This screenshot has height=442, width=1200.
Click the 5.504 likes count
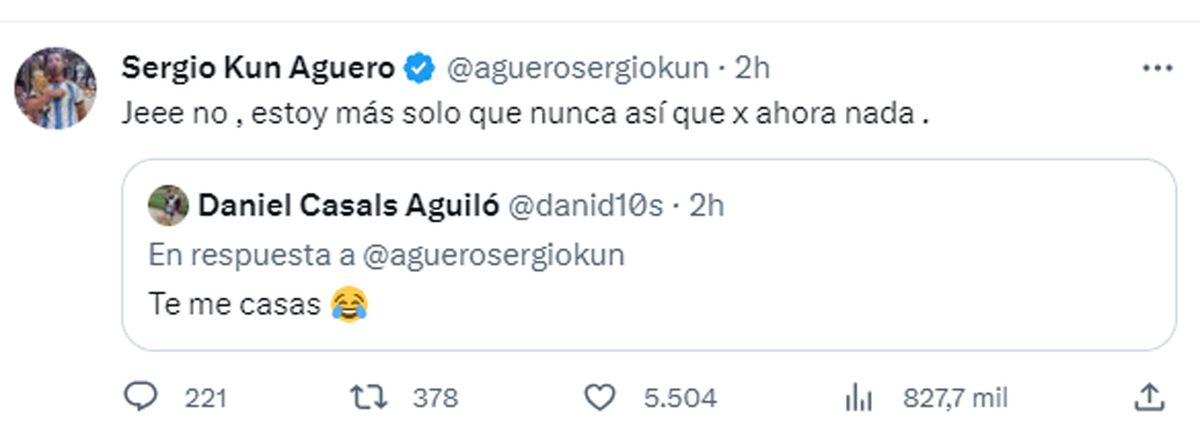click(680, 398)
